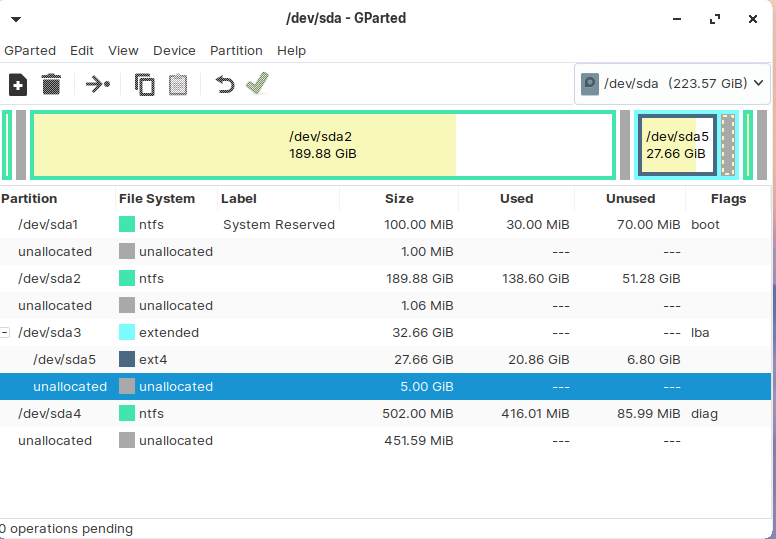Open the Help menu

pos(291,50)
